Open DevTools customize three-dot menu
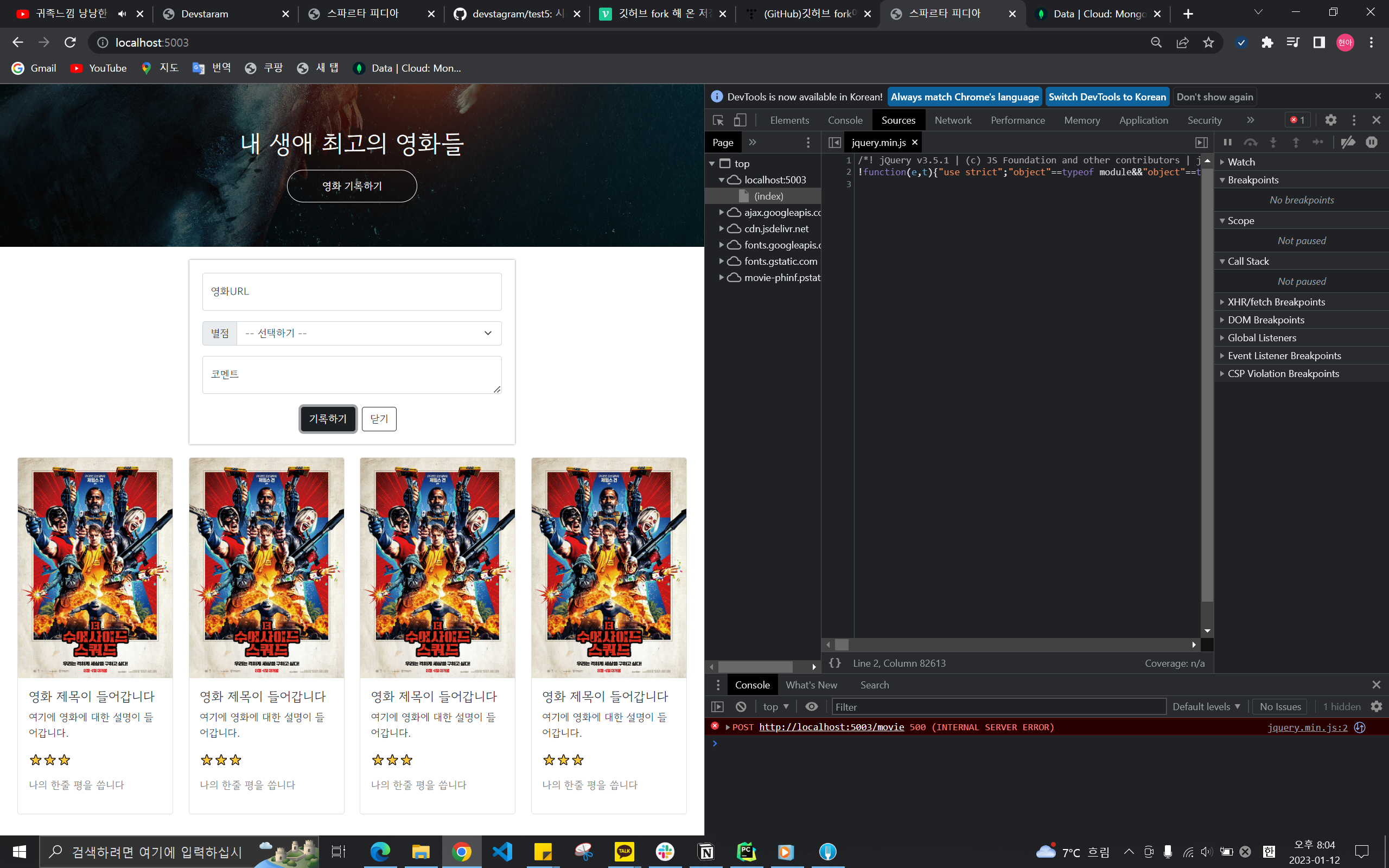 1354,120
